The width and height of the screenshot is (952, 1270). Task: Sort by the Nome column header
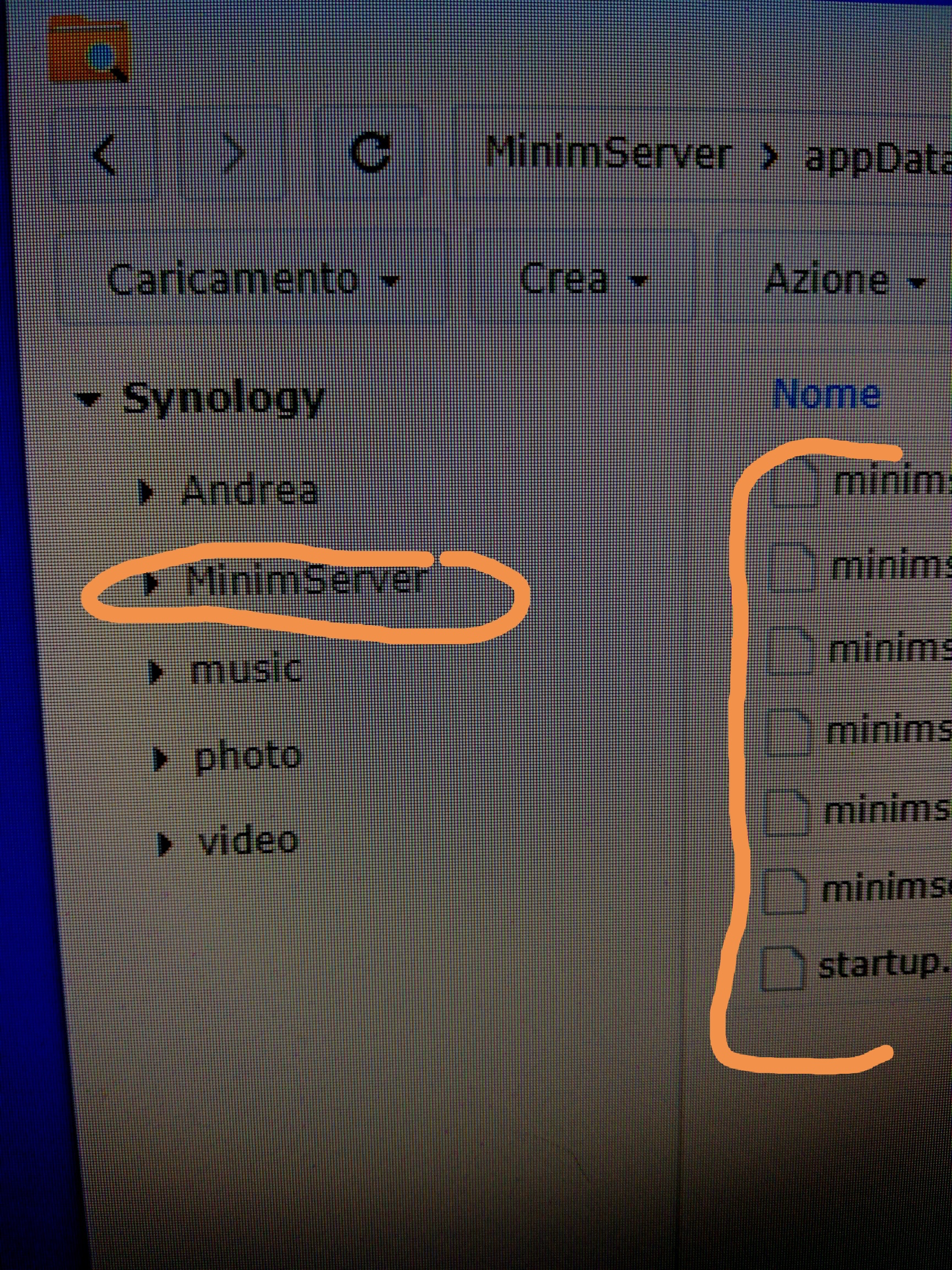click(826, 394)
